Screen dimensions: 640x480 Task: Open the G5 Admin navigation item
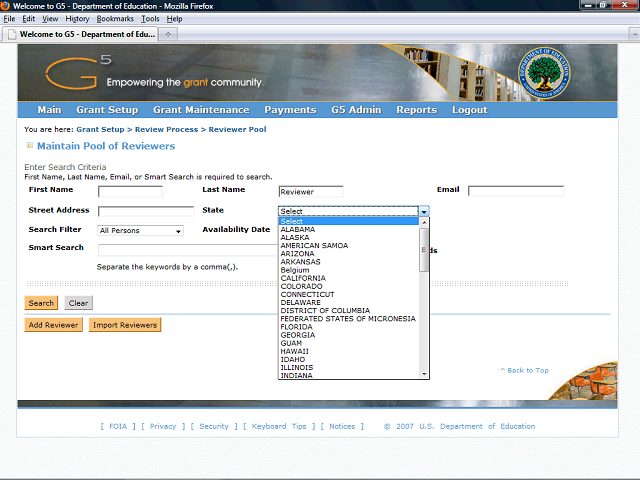[356, 110]
